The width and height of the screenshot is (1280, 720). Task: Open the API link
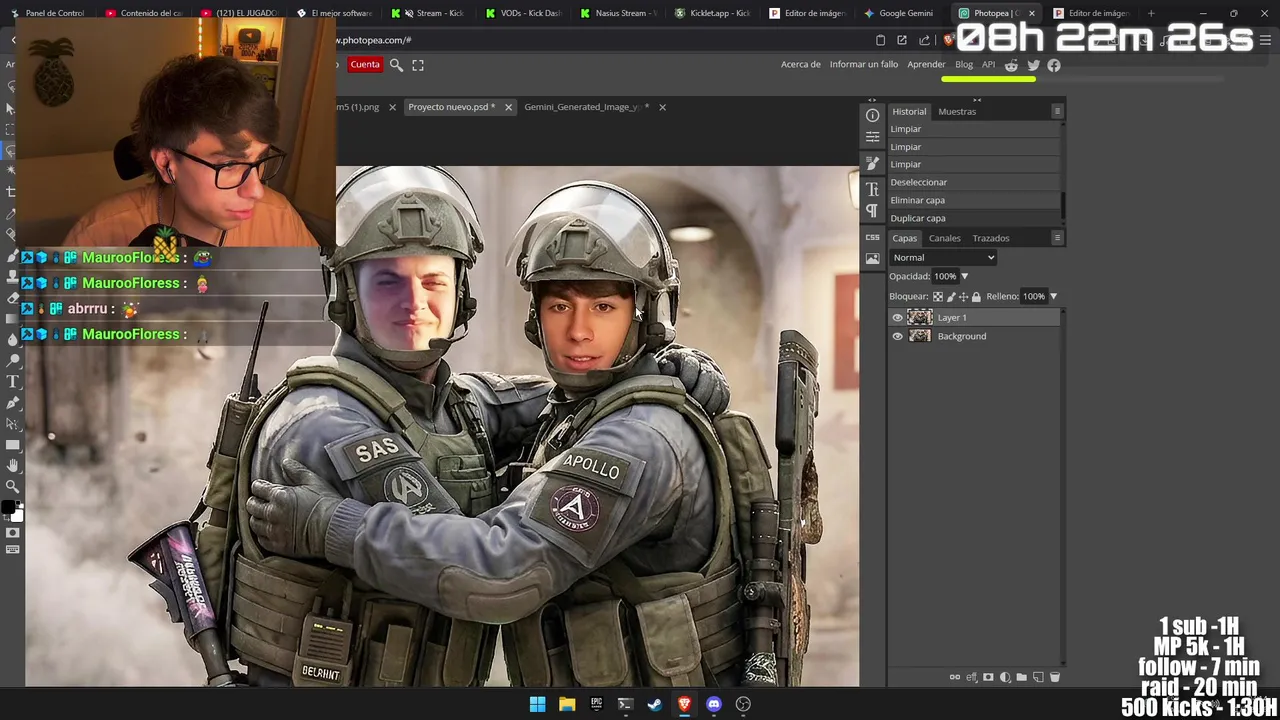tap(988, 65)
